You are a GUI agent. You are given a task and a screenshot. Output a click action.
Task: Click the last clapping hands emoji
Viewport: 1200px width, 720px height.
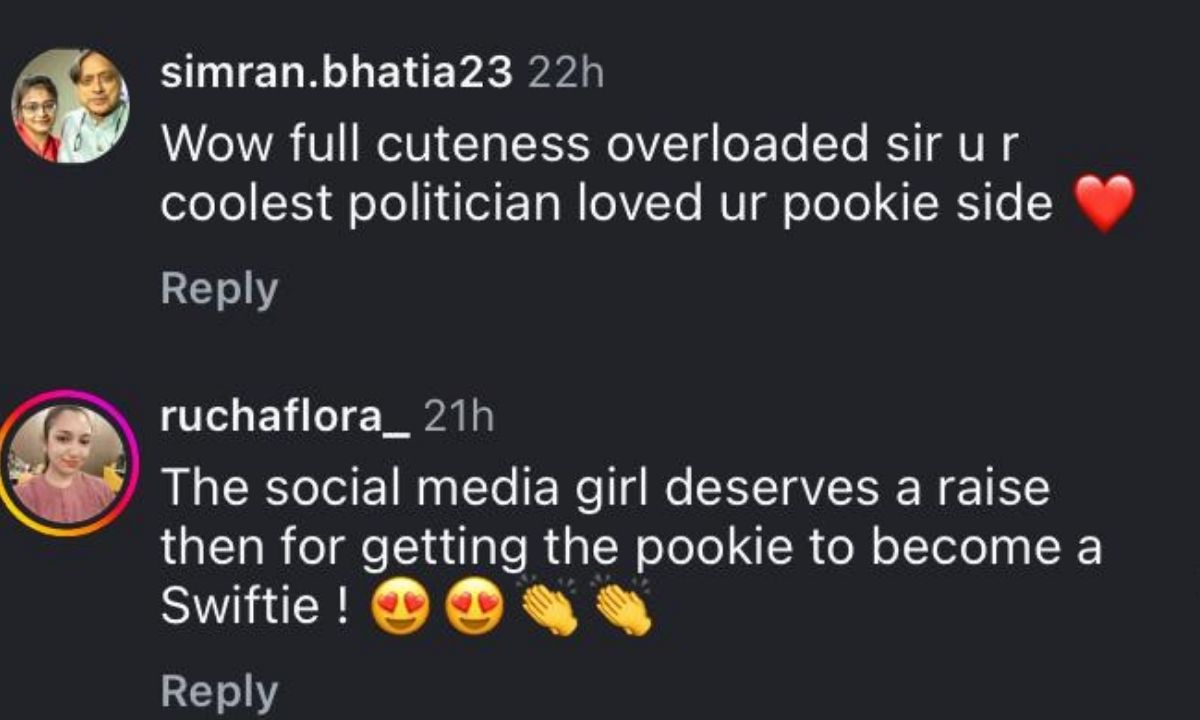click(622, 607)
